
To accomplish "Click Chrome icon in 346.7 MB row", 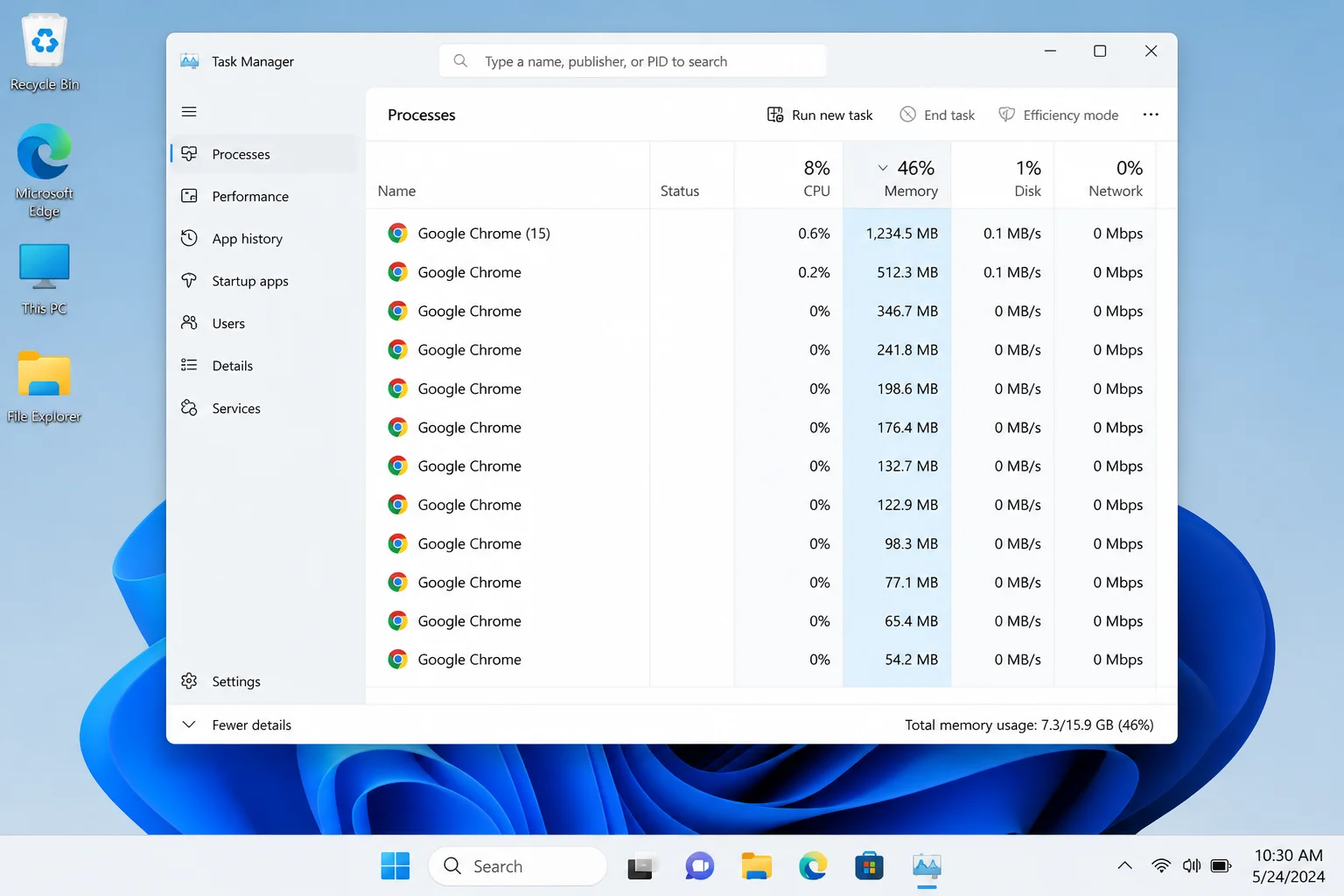I will (397, 311).
